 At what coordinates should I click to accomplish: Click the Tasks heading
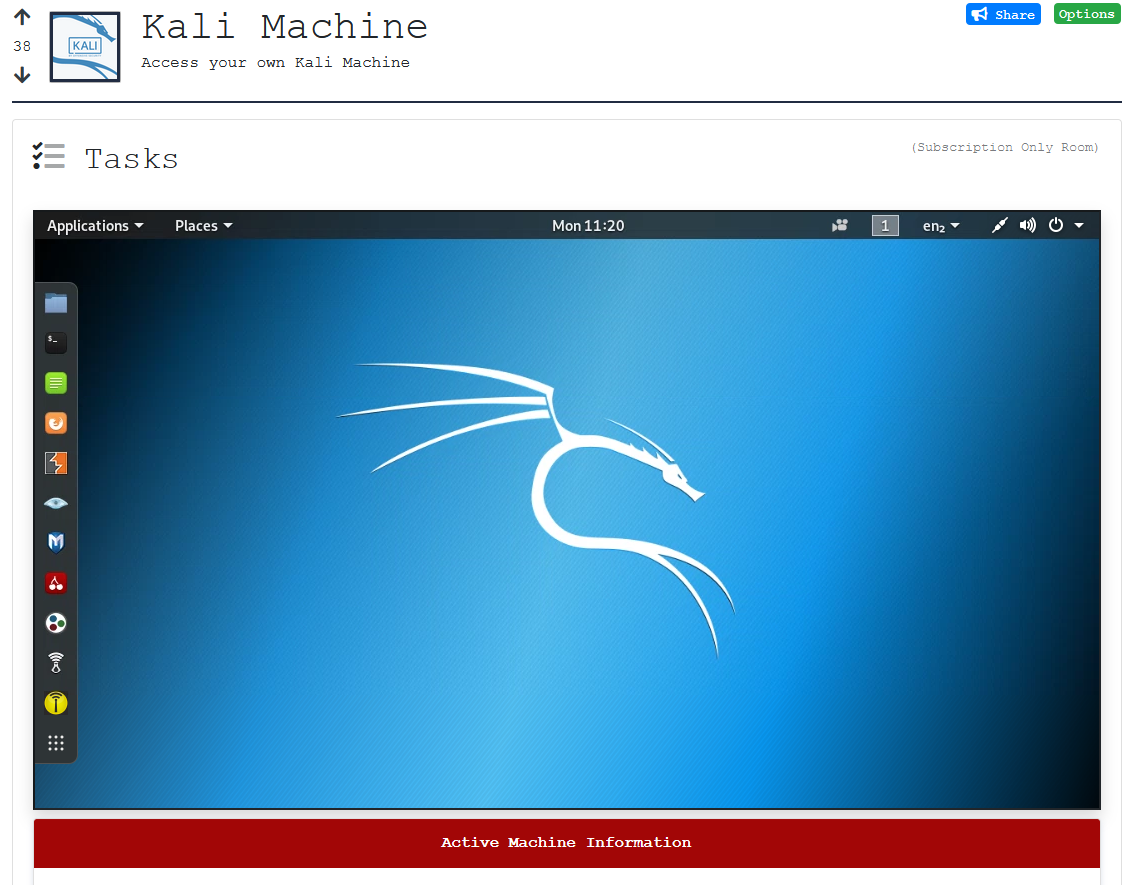pos(131,159)
